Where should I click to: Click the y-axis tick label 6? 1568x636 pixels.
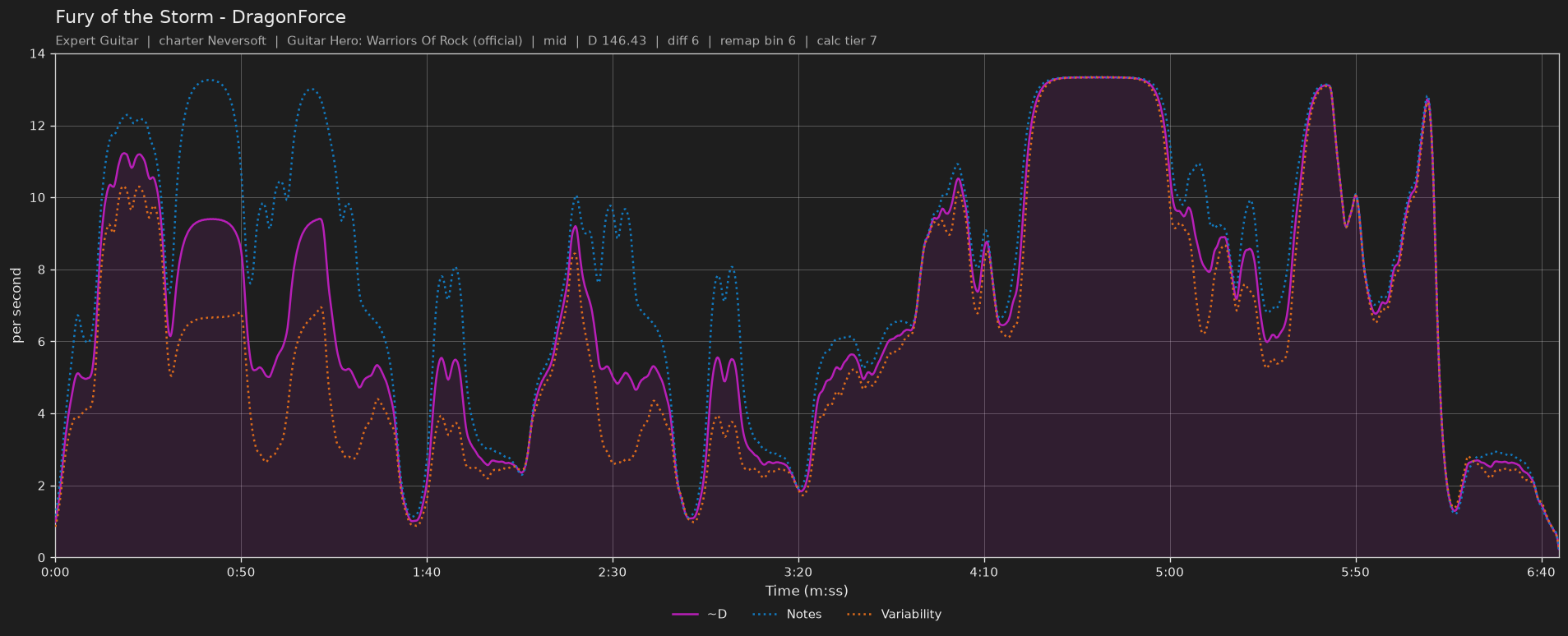click(x=41, y=342)
